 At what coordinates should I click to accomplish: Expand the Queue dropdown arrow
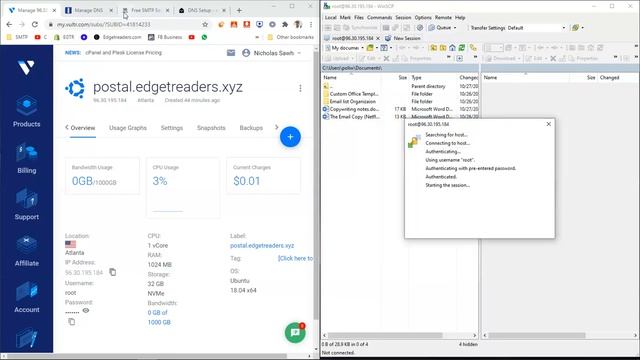[x=455, y=28]
